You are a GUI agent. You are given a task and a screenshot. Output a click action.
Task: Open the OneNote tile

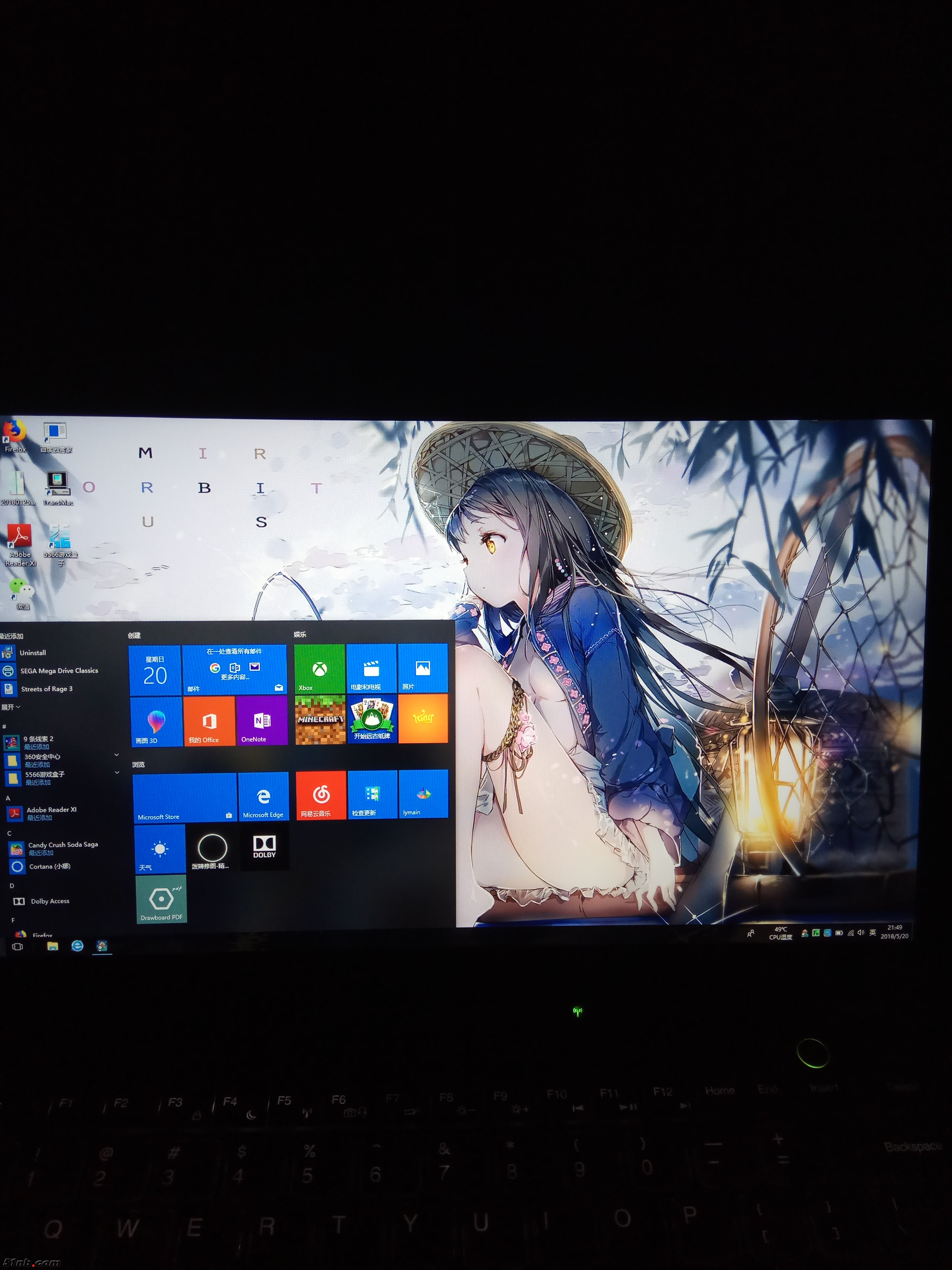262,720
